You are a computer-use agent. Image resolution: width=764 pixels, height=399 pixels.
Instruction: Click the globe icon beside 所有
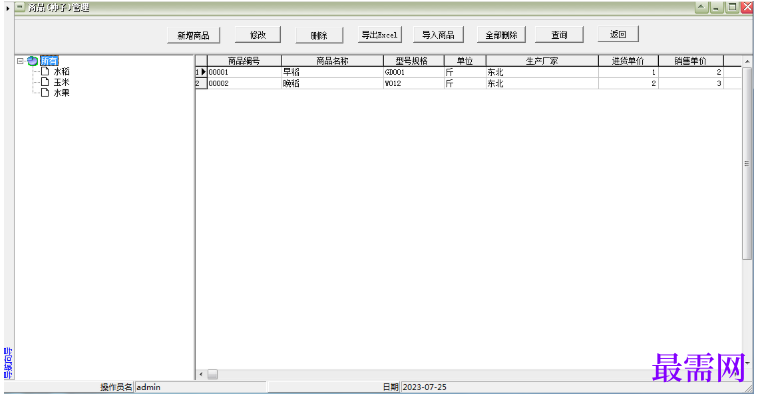pyautogui.click(x=33, y=61)
